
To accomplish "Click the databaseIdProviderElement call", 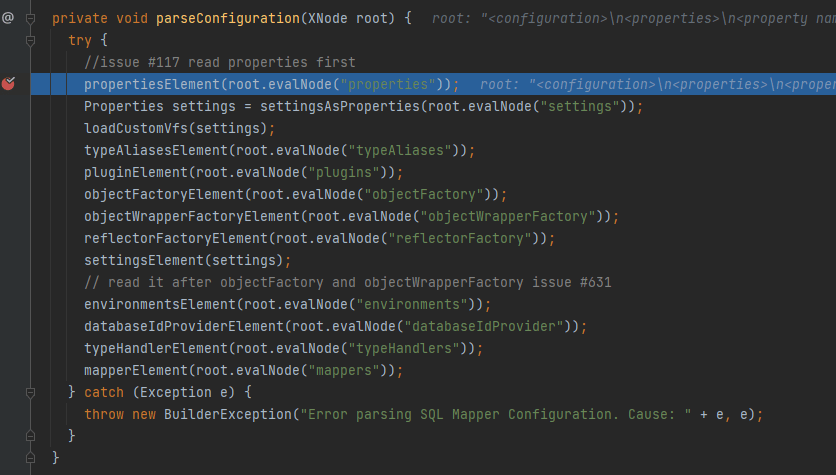I will 184,326.
